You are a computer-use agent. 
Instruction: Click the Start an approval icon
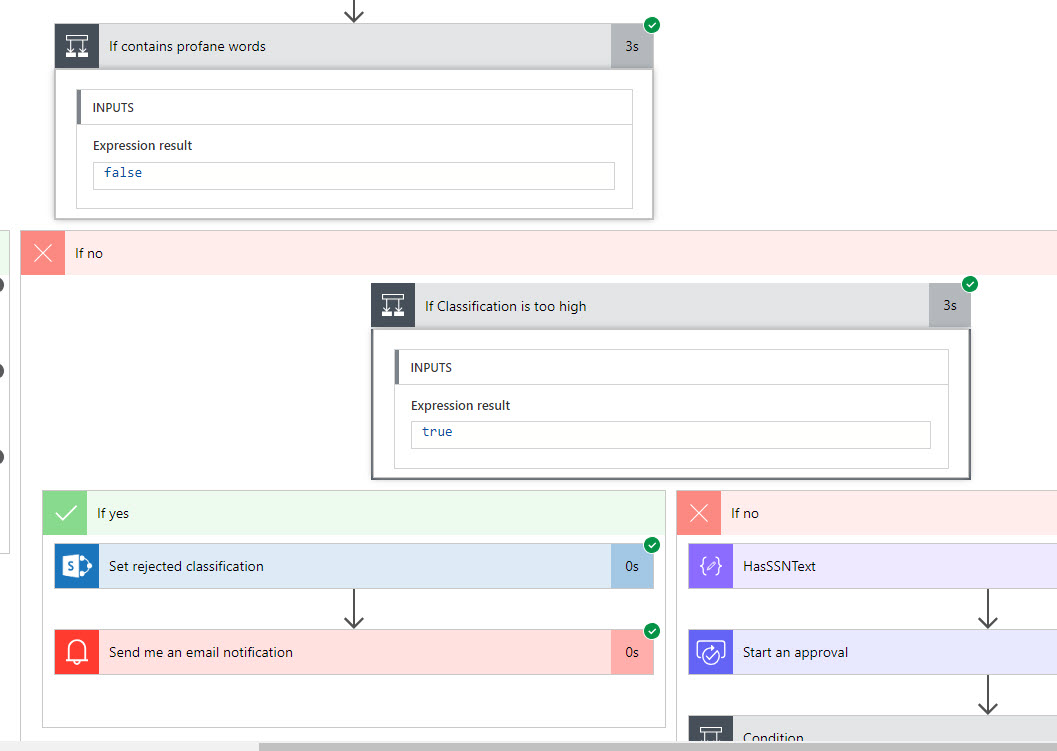[x=711, y=652]
